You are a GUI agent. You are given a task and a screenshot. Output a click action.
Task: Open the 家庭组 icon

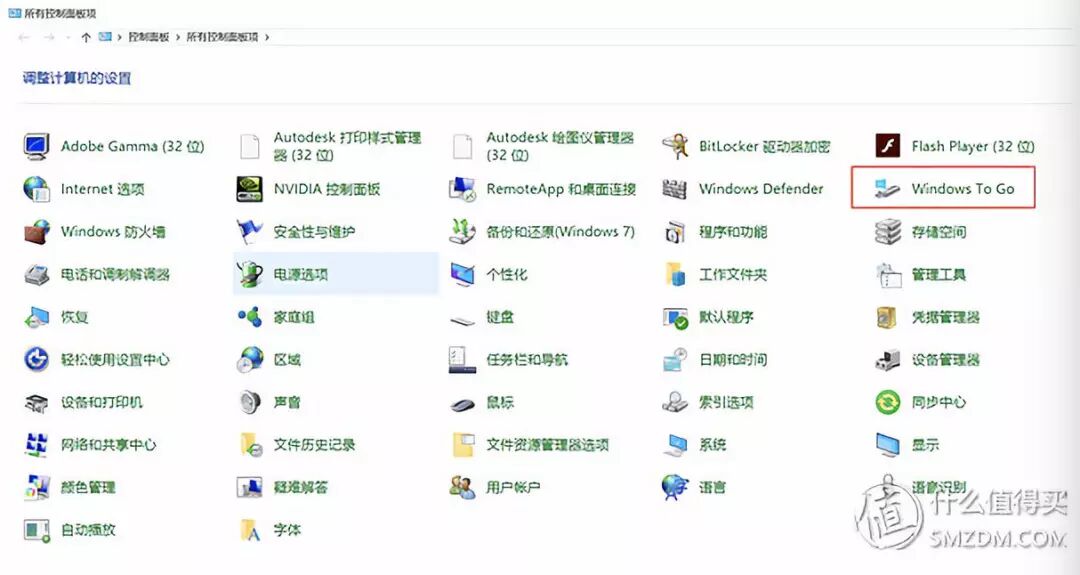point(249,317)
